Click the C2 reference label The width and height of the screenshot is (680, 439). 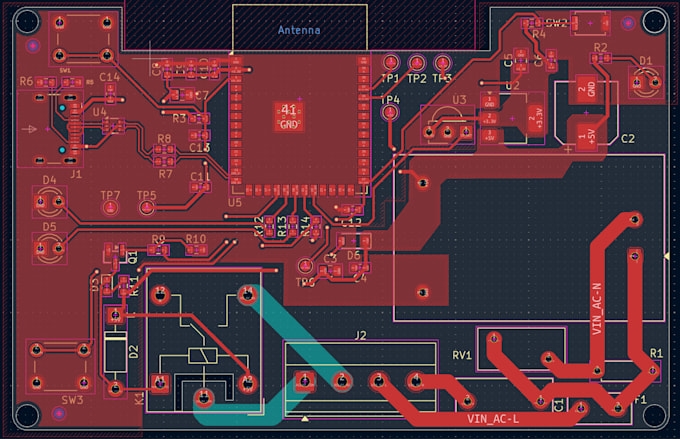(628, 139)
